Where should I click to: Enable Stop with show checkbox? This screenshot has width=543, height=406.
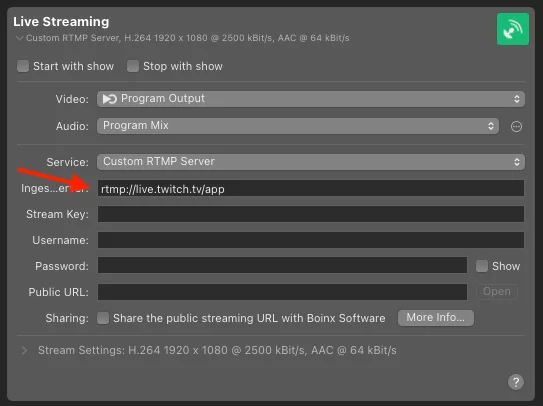tap(133, 66)
